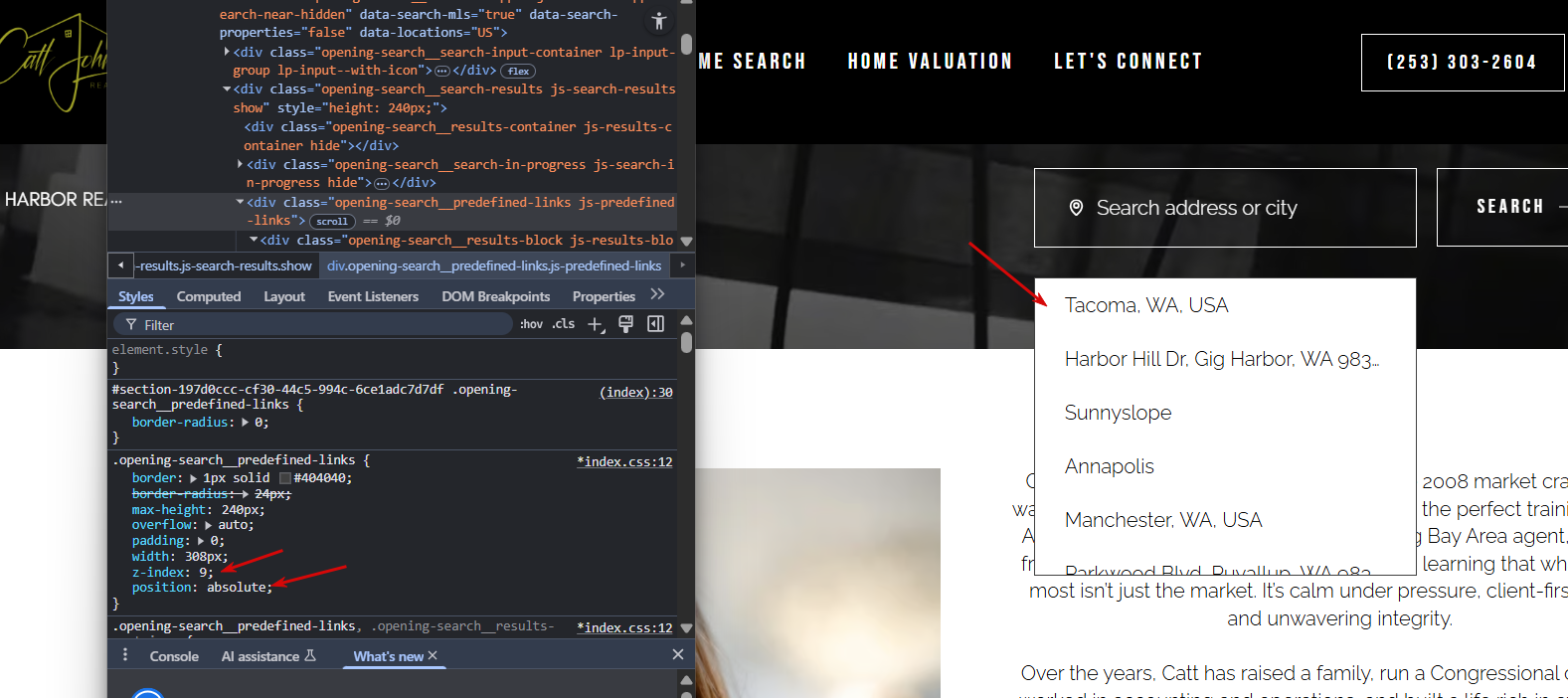Open the AI assistance drawer tab
The image size is (1568, 698).
(x=268, y=656)
